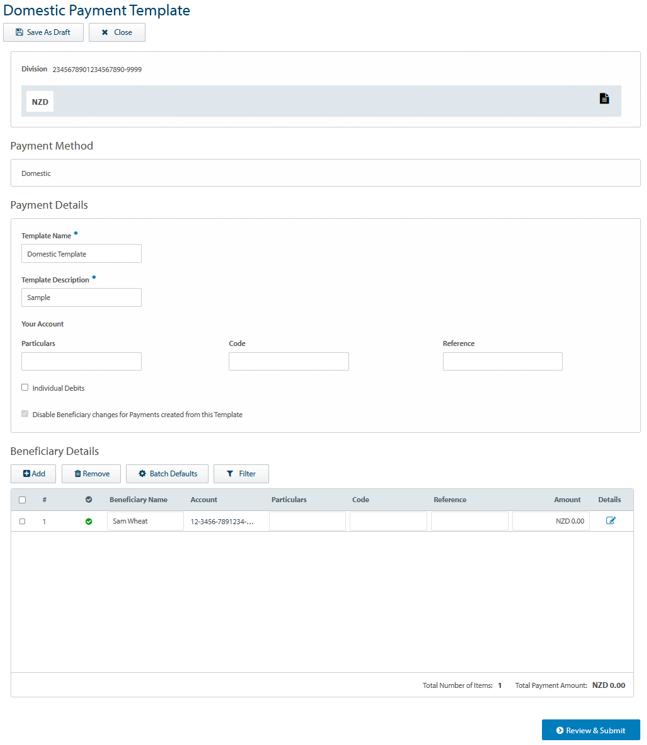Click Your Account Particulars field
Viewport: 647px width, 745px height.
[81, 361]
